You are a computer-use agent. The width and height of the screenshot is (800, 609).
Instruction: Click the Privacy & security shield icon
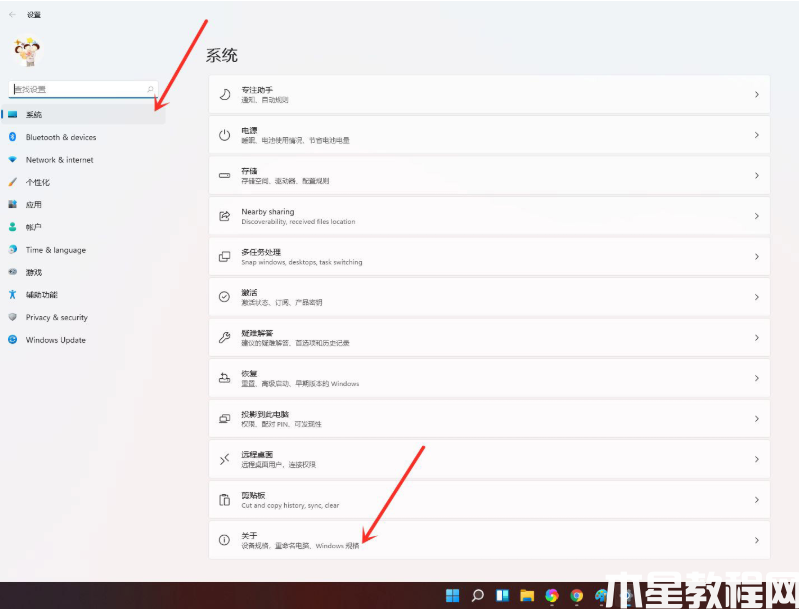pos(13,317)
